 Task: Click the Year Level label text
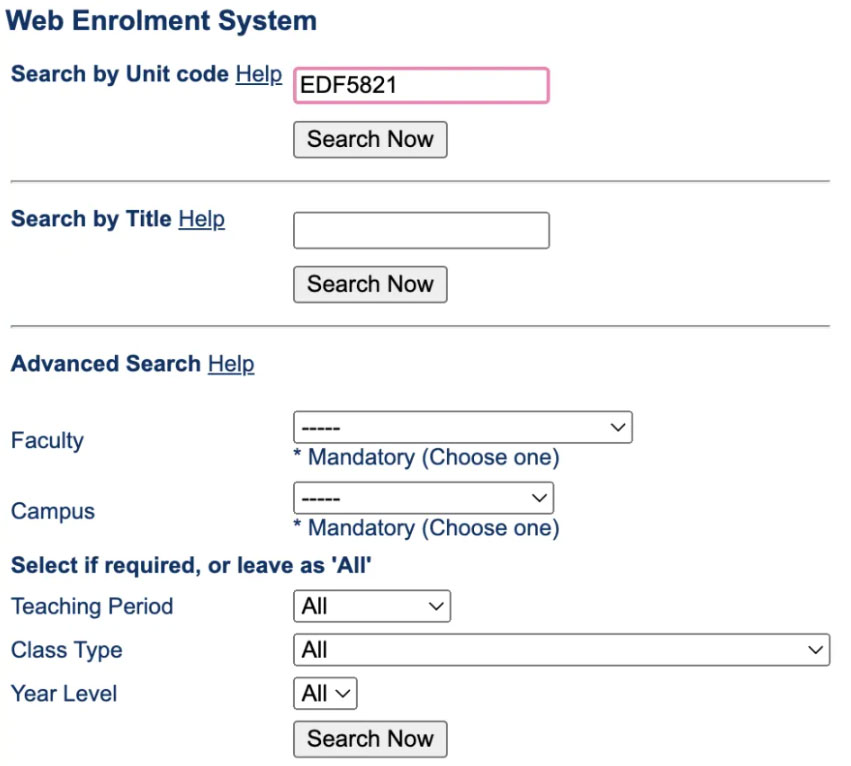pos(64,693)
